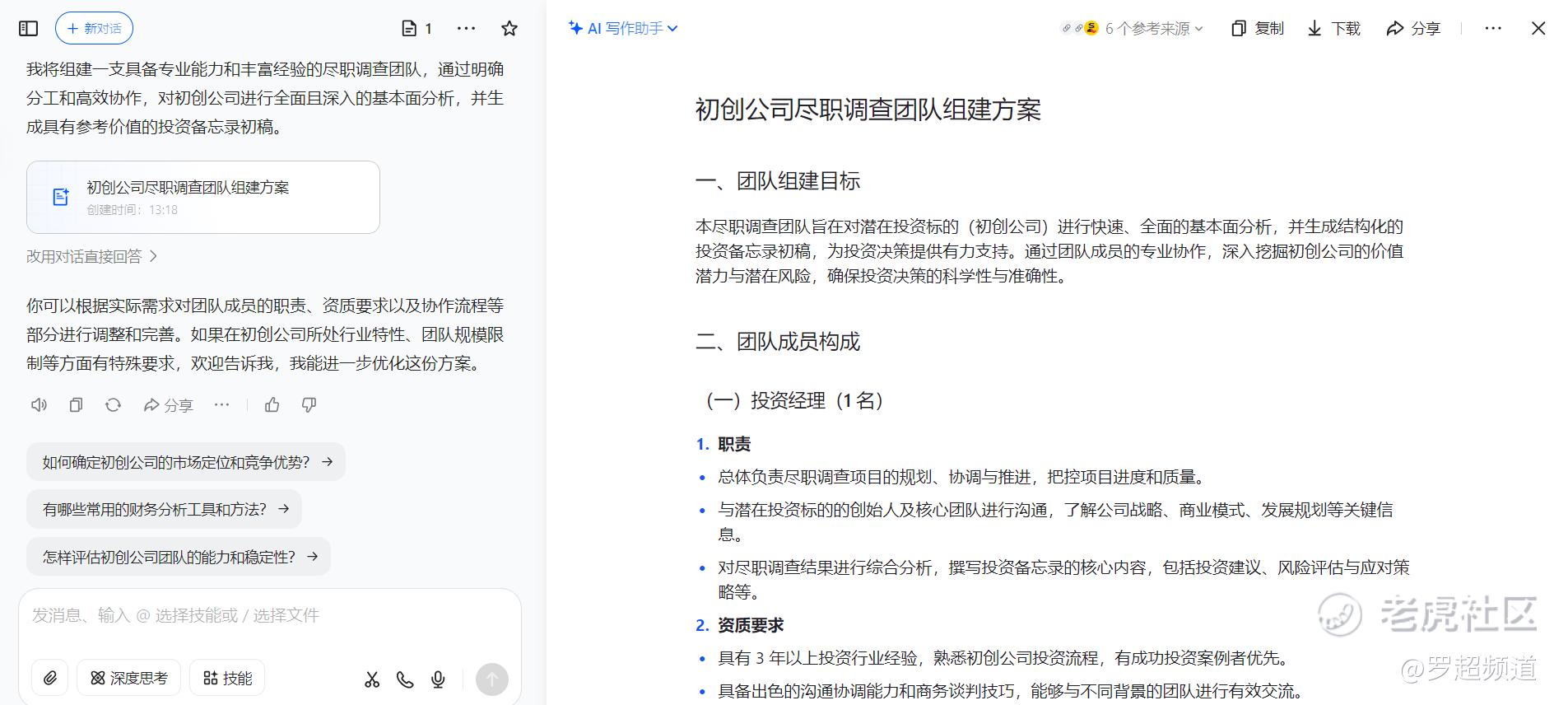The image size is (1568, 705).
Task: Copy the reply with the copy icon
Action: coord(76,404)
